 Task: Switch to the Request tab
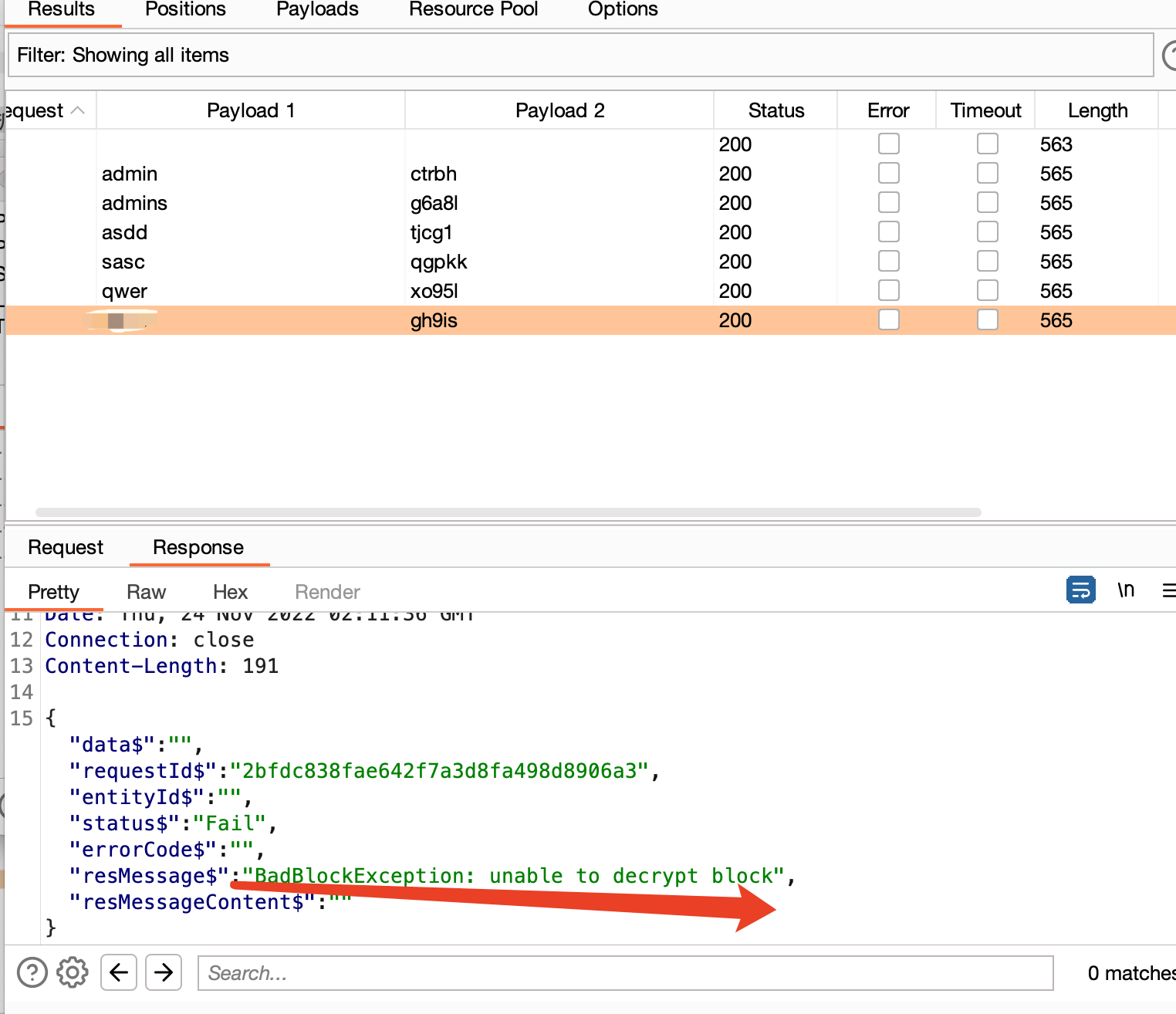66,547
